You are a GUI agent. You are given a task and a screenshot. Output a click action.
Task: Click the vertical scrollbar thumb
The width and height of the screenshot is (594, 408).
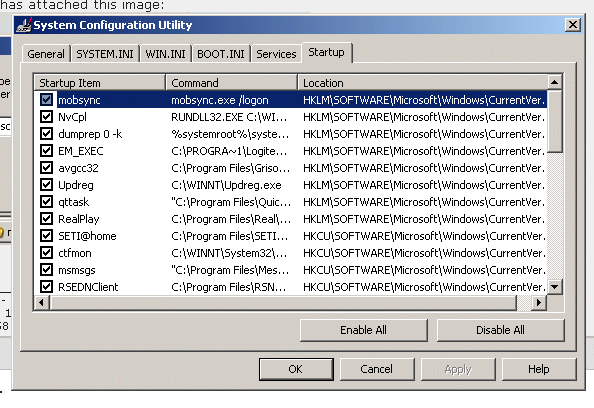coord(555,121)
